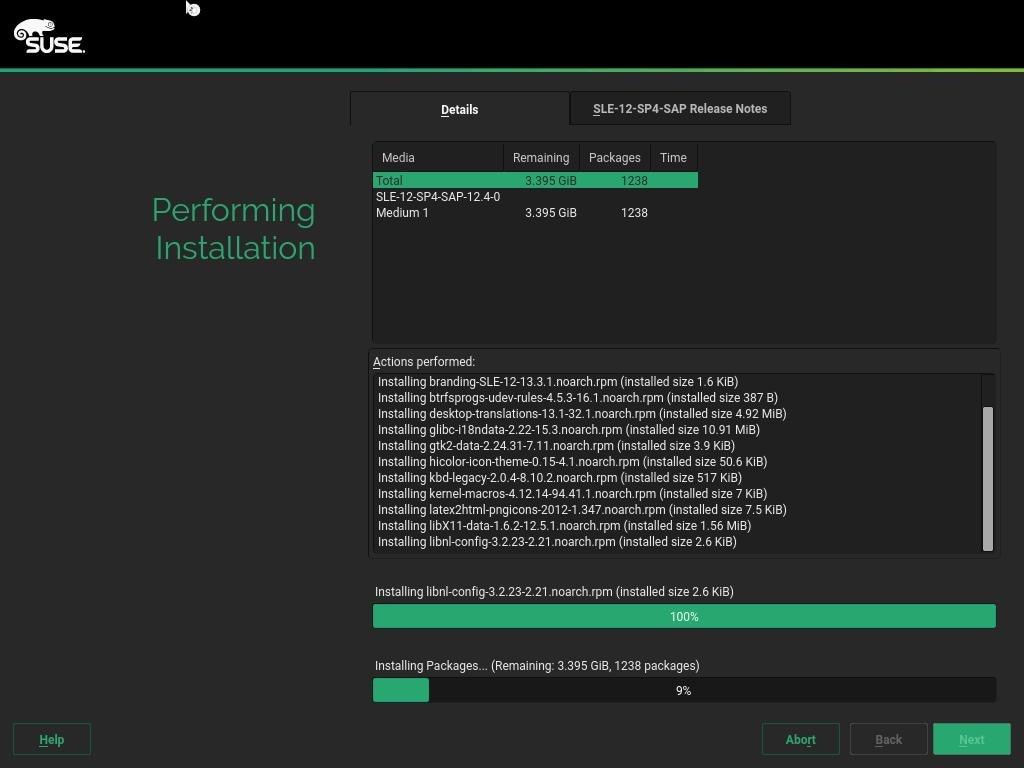Click the glibc-i18ndata log entry
This screenshot has width=1024, height=768.
coord(568,430)
